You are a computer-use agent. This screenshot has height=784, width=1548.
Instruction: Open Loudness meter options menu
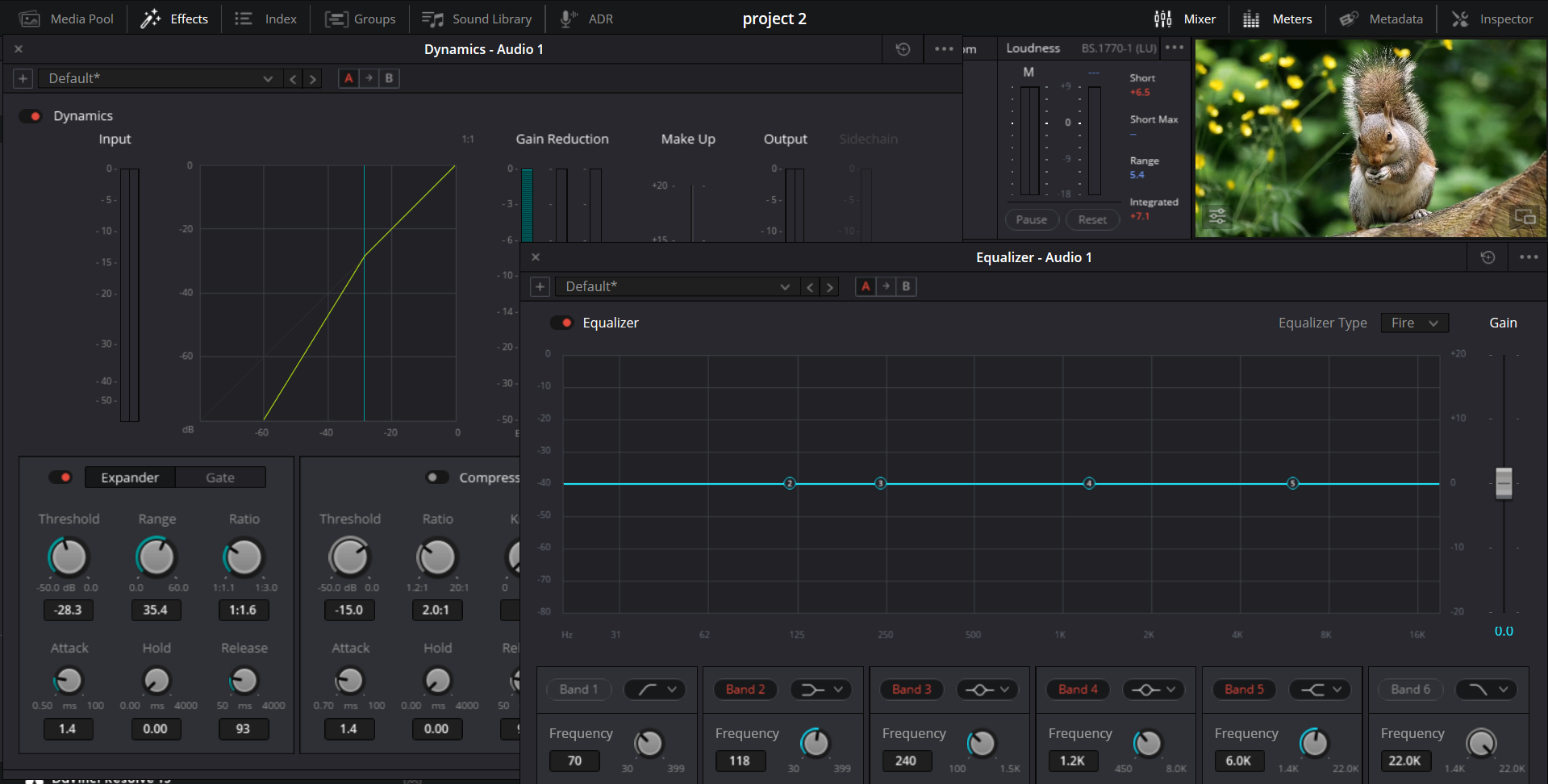(1175, 48)
